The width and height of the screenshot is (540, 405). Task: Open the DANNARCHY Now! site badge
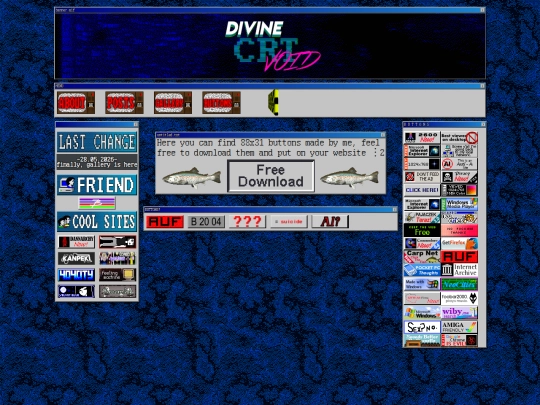coord(76,242)
